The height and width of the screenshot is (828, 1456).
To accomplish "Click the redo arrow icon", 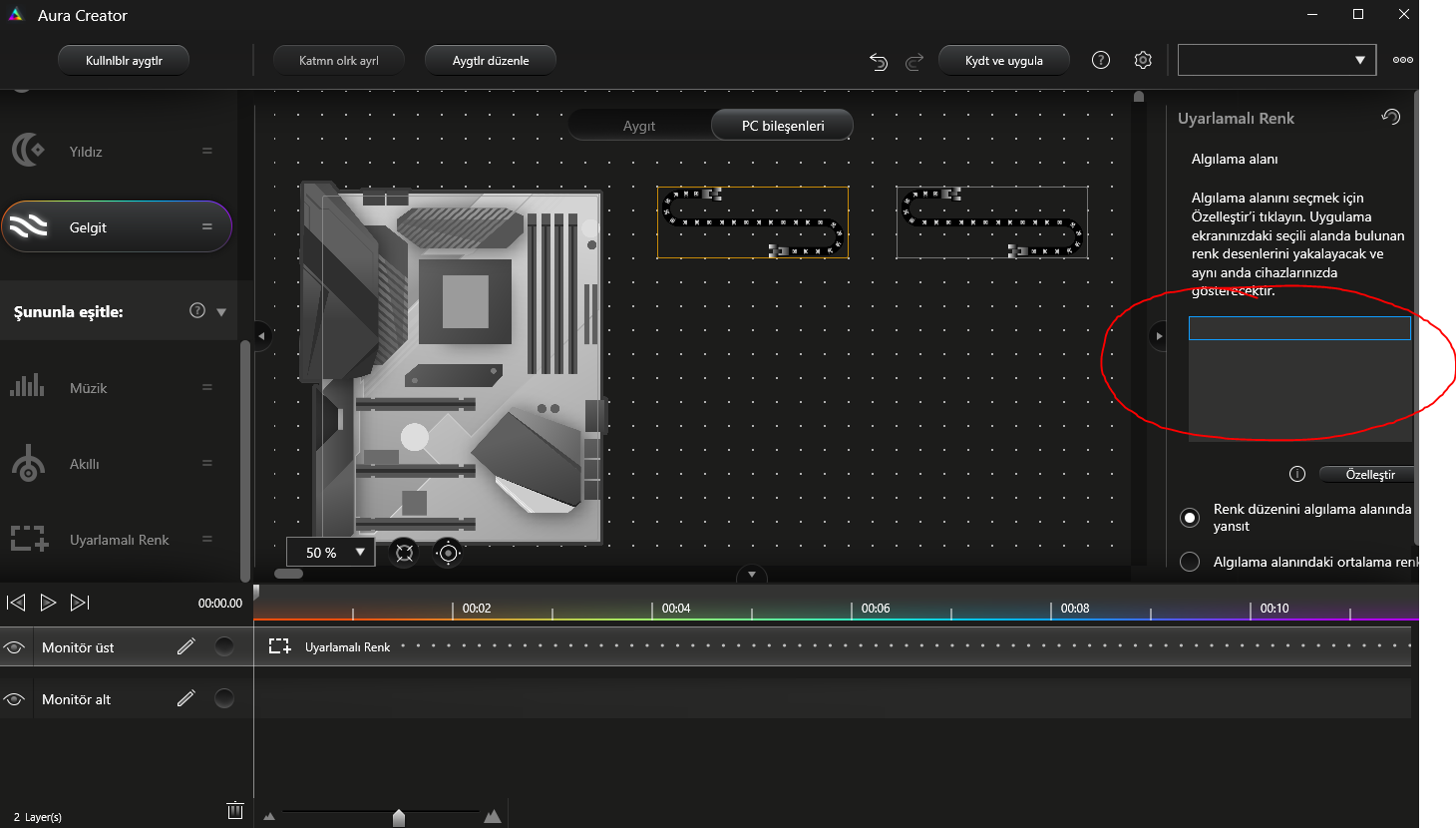I will (914, 62).
